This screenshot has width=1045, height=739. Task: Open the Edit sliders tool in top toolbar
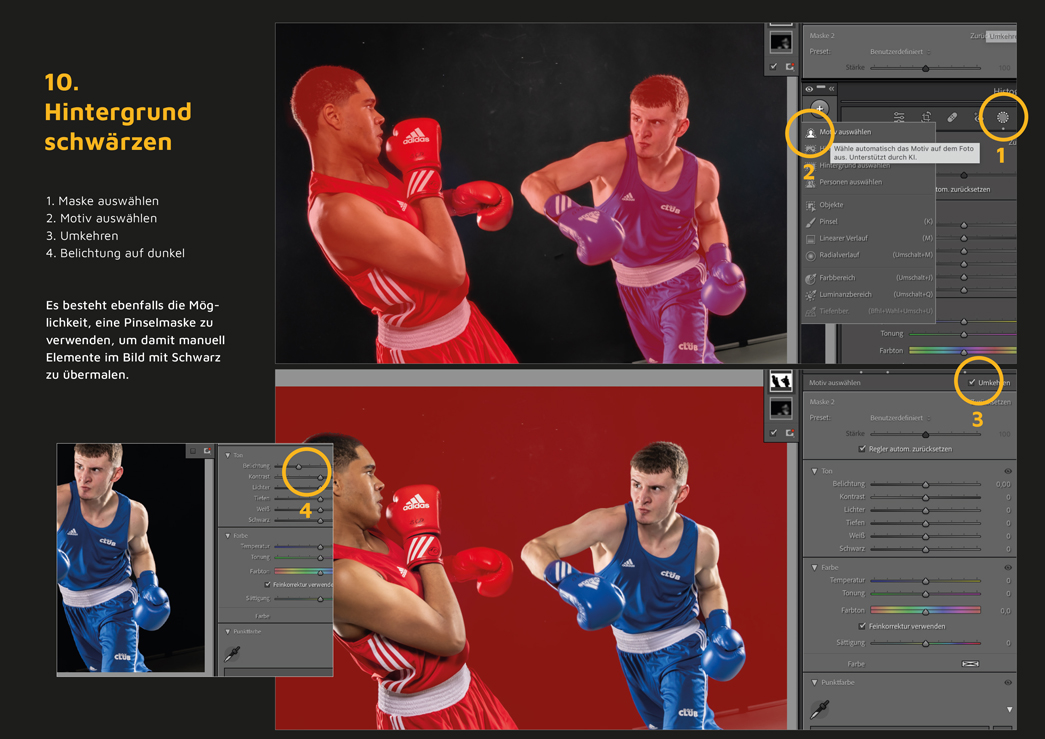coord(899,117)
